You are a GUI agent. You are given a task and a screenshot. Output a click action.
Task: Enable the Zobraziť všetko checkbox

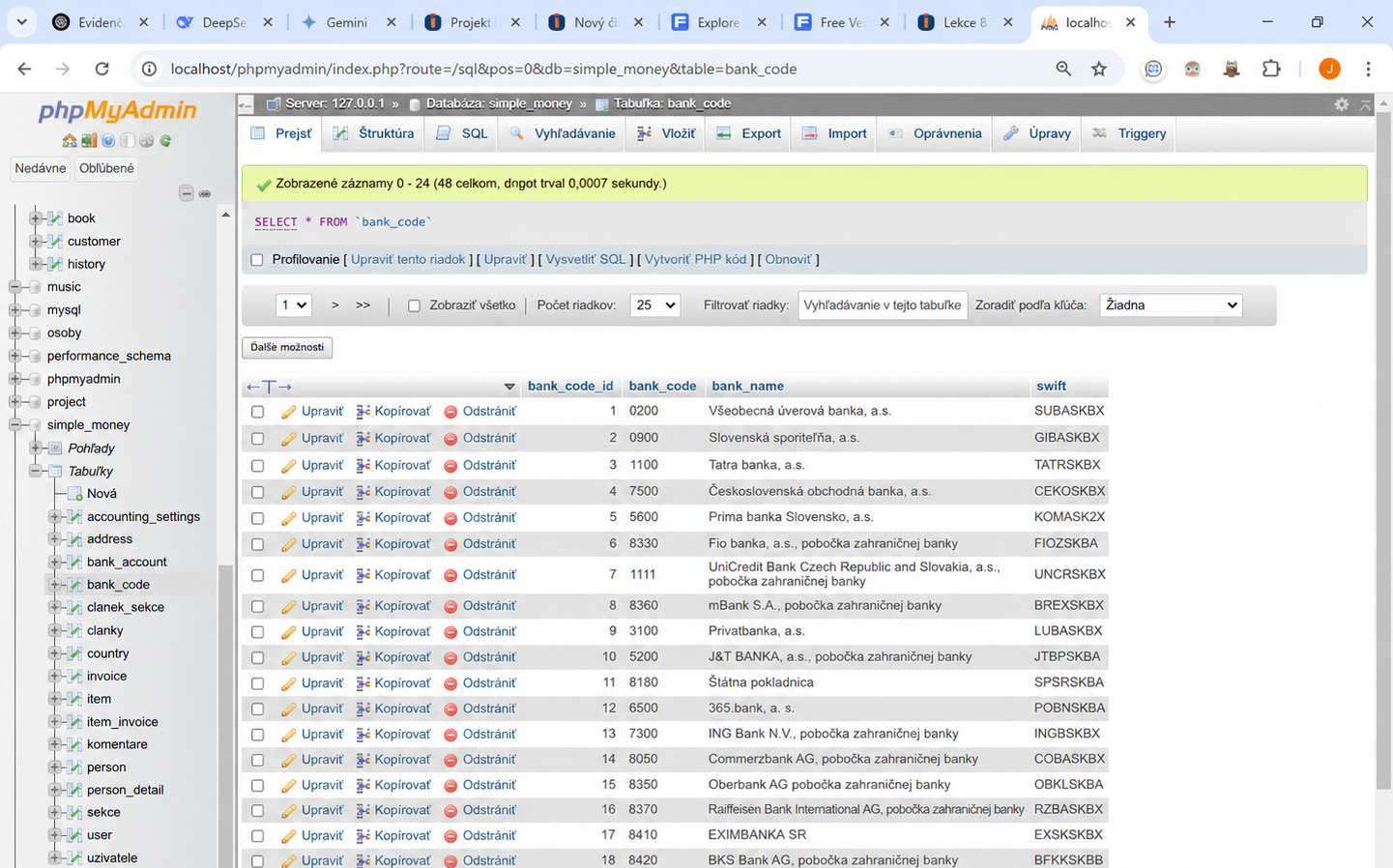(414, 305)
